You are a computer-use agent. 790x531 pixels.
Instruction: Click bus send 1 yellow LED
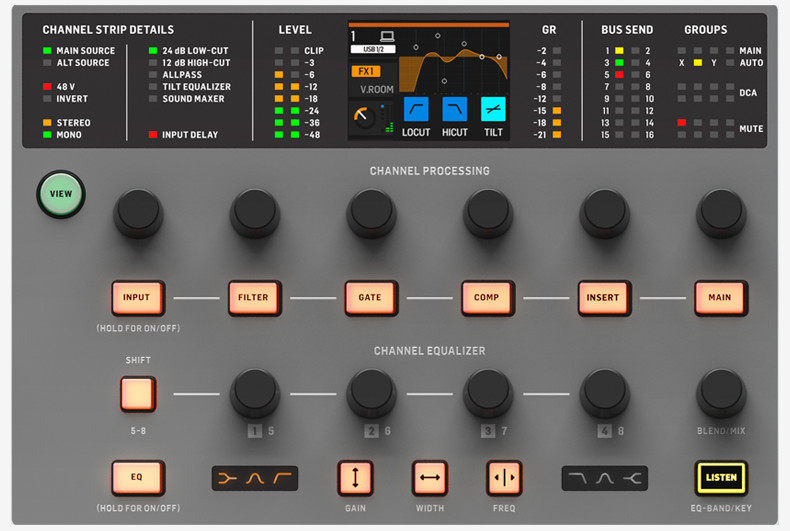[619, 50]
